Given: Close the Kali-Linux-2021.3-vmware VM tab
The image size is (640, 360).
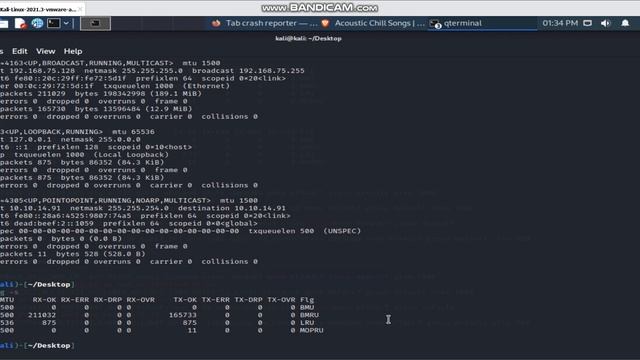Looking at the screenshot, I should (x=80, y=9).
